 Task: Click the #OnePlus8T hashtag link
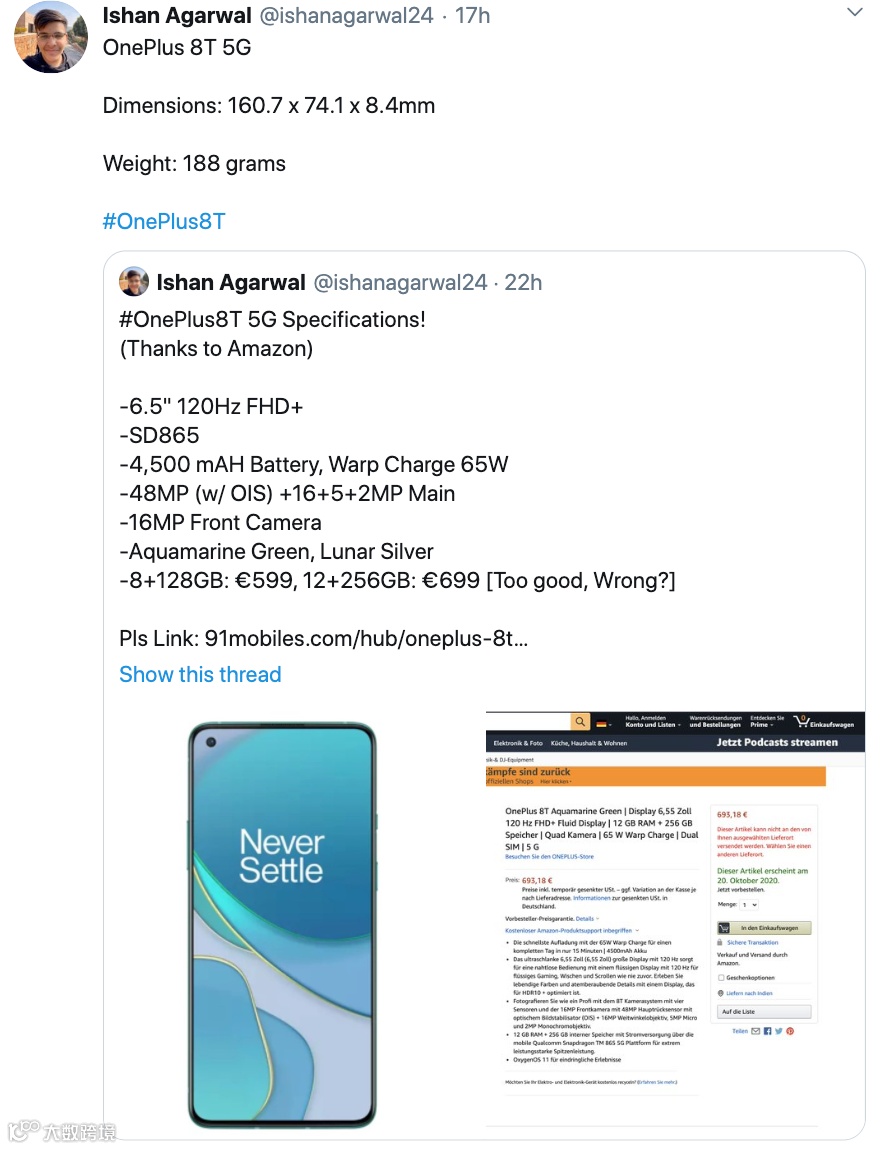point(164,221)
